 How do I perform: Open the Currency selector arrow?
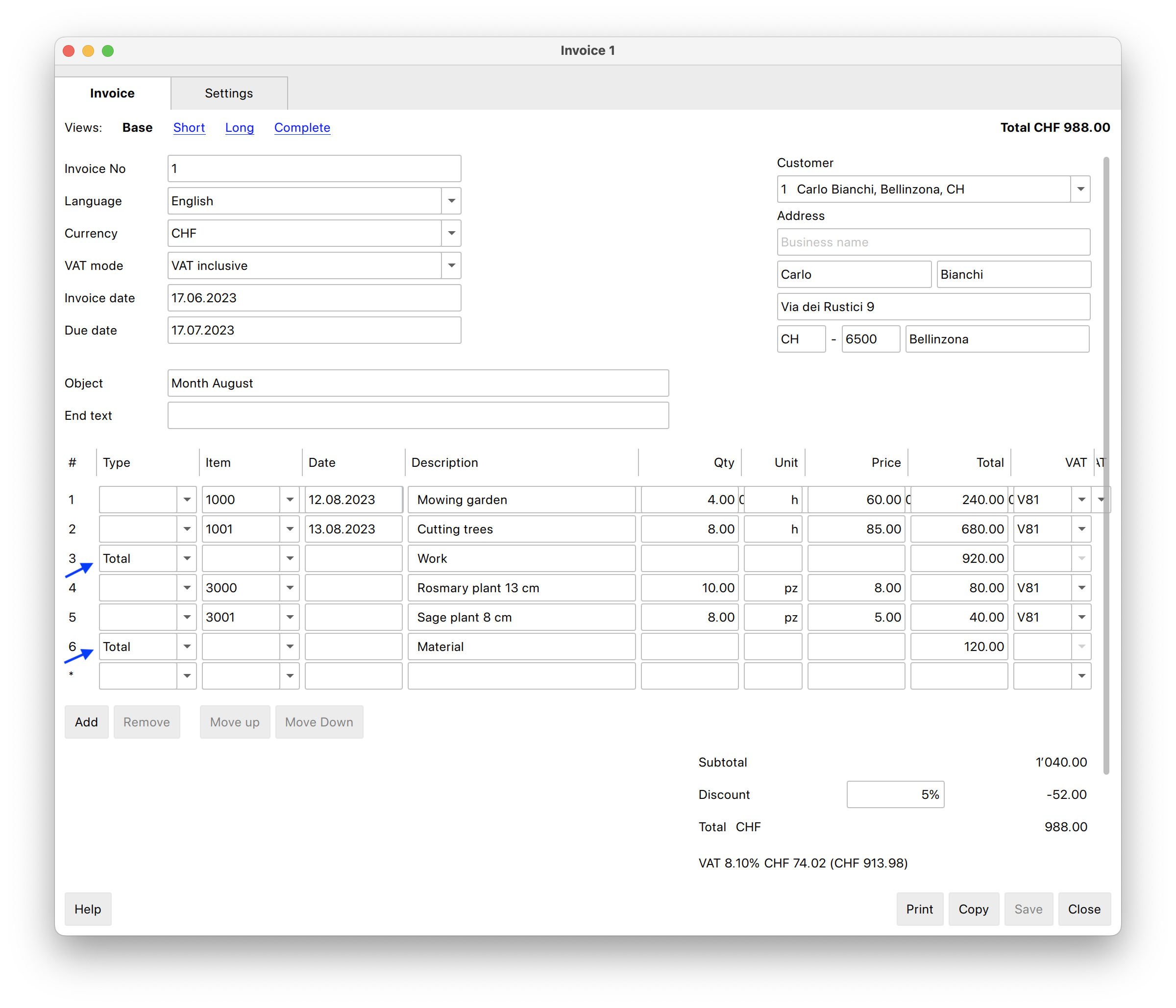click(x=451, y=233)
